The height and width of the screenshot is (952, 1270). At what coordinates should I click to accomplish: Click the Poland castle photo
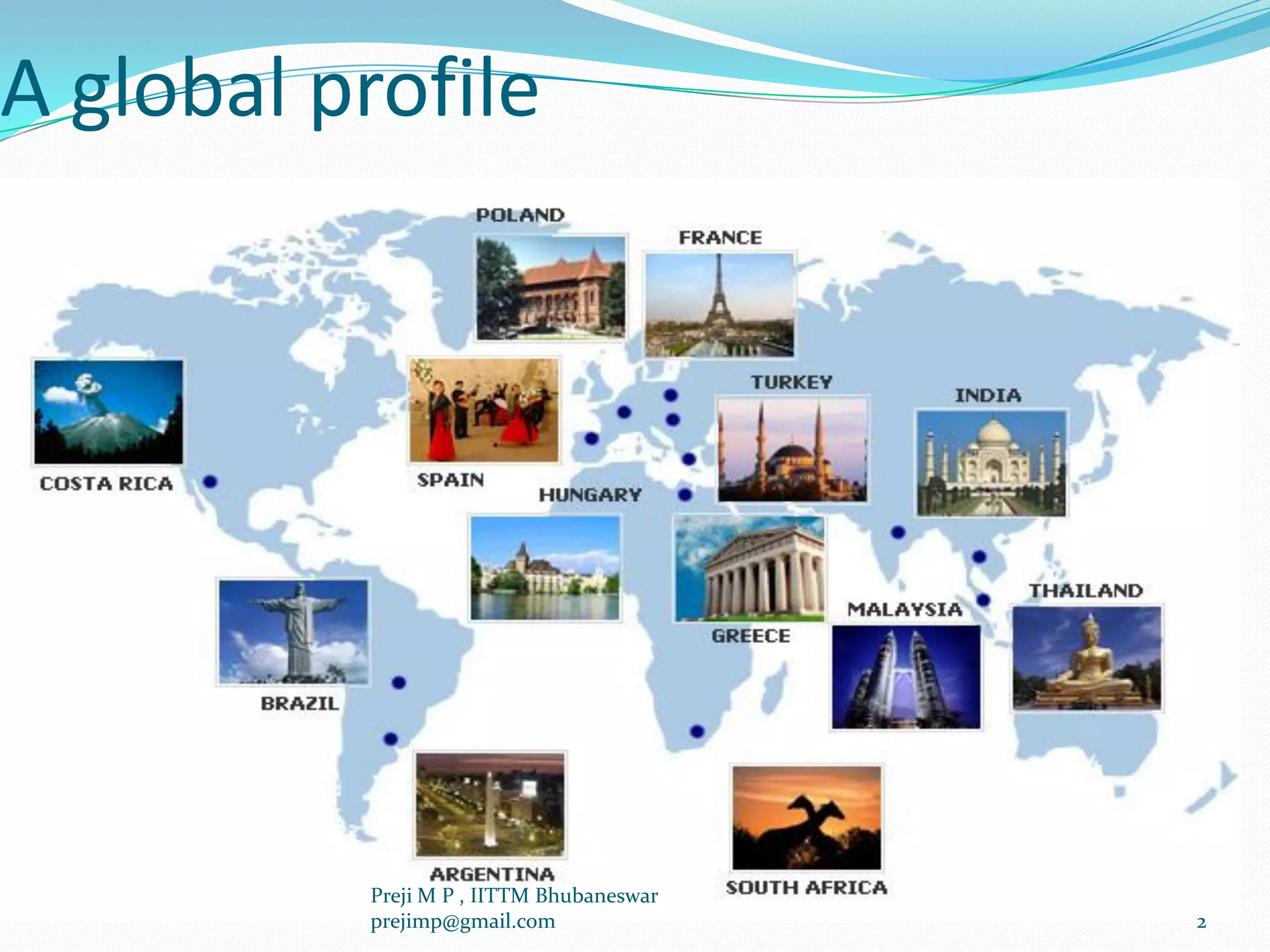click(x=551, y=288)
